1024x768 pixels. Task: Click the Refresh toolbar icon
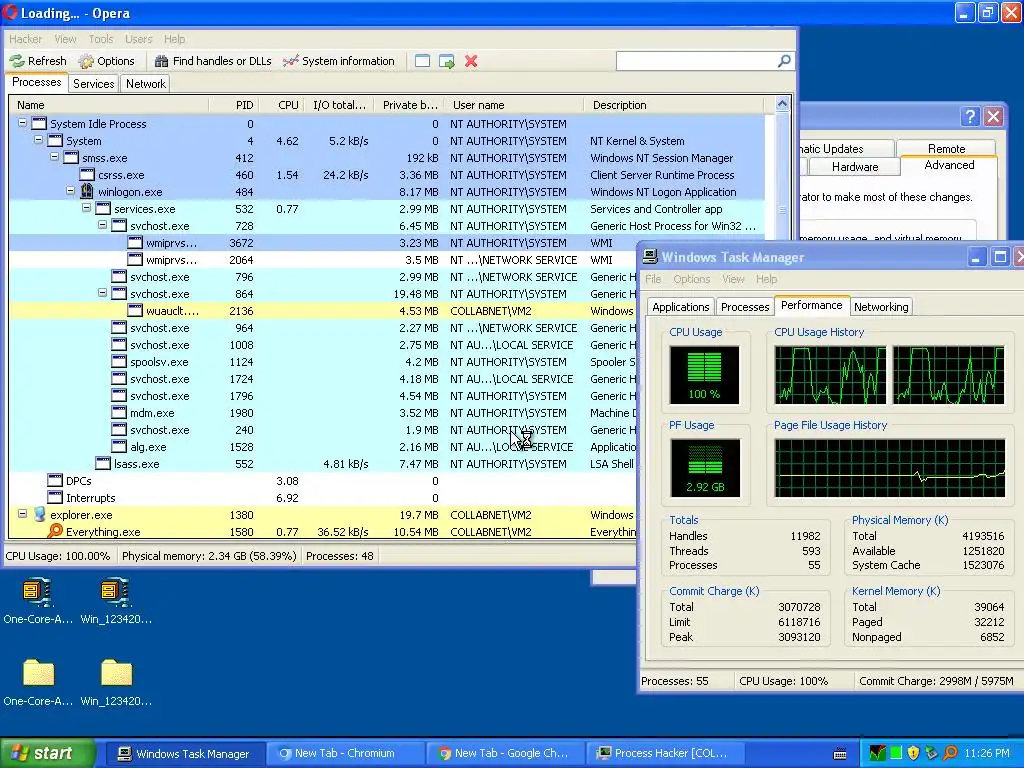16,61
